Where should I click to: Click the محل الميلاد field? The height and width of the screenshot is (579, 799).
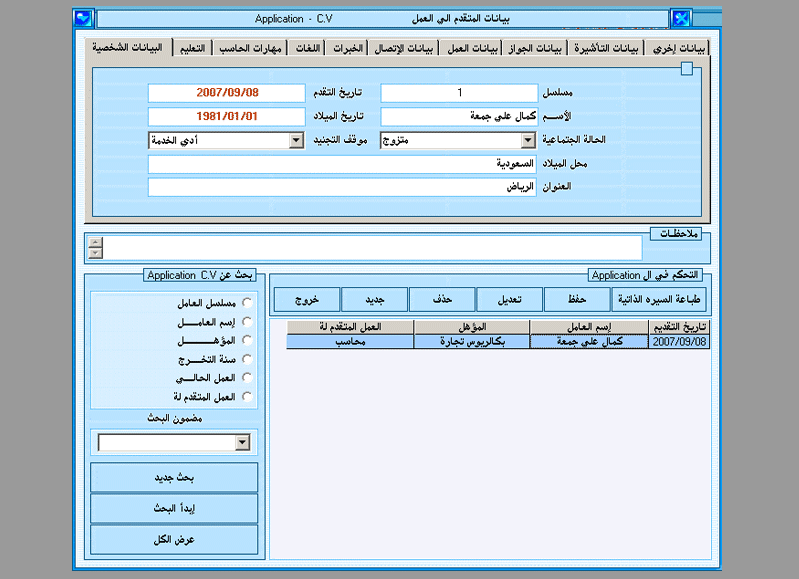coord(342,164)
